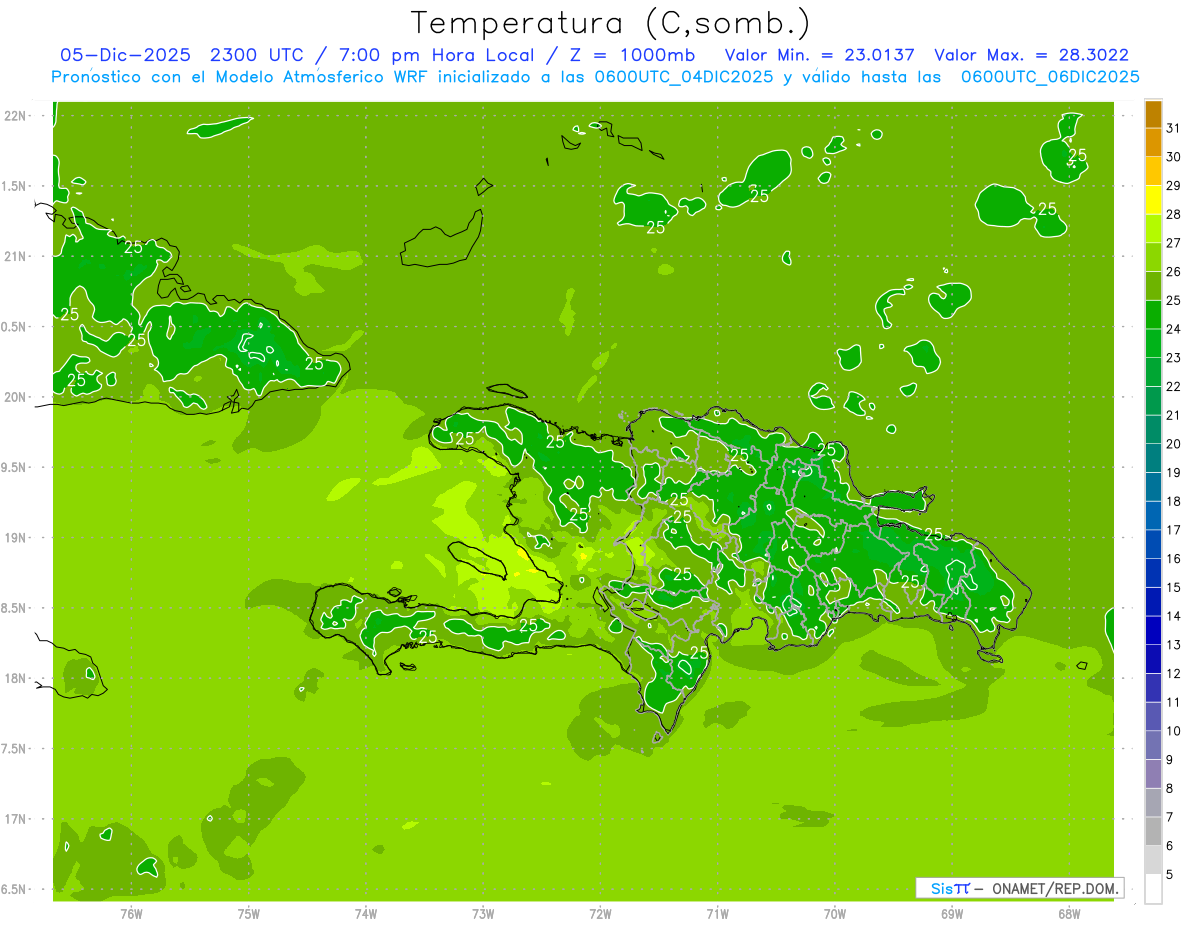Screen dimensions: 1200x927
Task: Click the '68W' longitude label
Action: pos(1069,914)
